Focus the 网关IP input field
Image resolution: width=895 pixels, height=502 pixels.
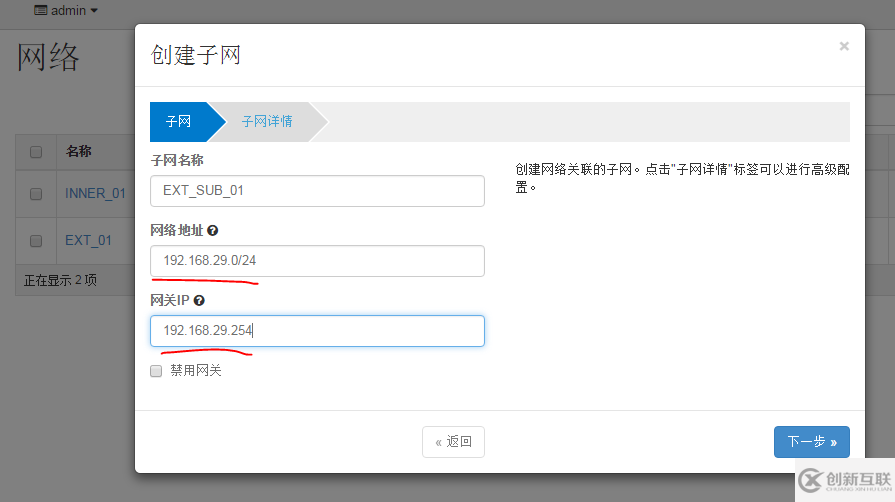click(317, 331)
